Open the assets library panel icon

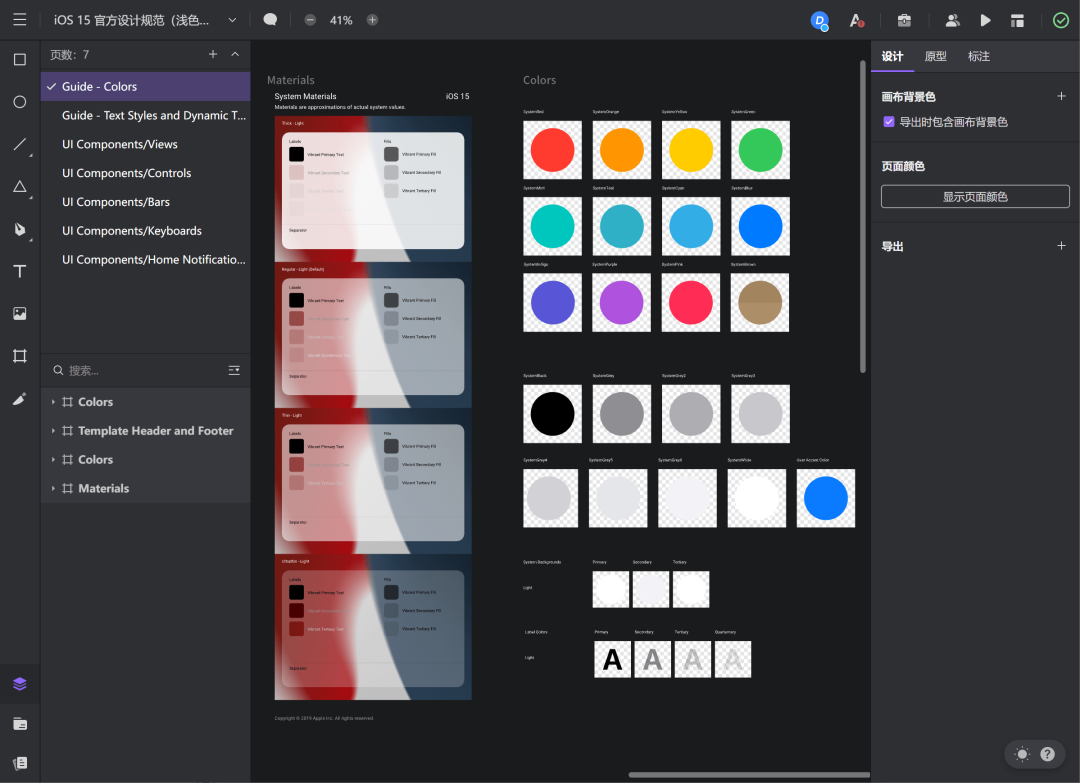[x=20, y=724]
